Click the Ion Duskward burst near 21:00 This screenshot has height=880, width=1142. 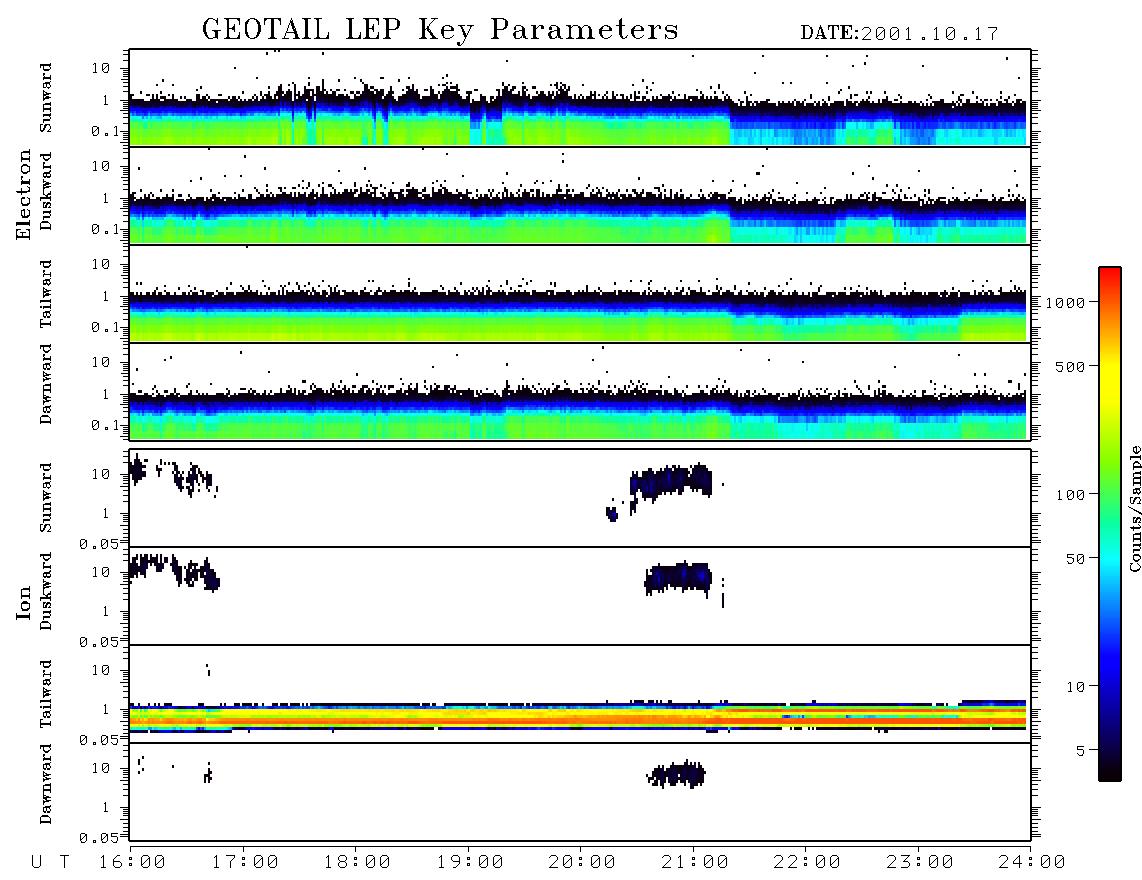click(x=677, y=577)
